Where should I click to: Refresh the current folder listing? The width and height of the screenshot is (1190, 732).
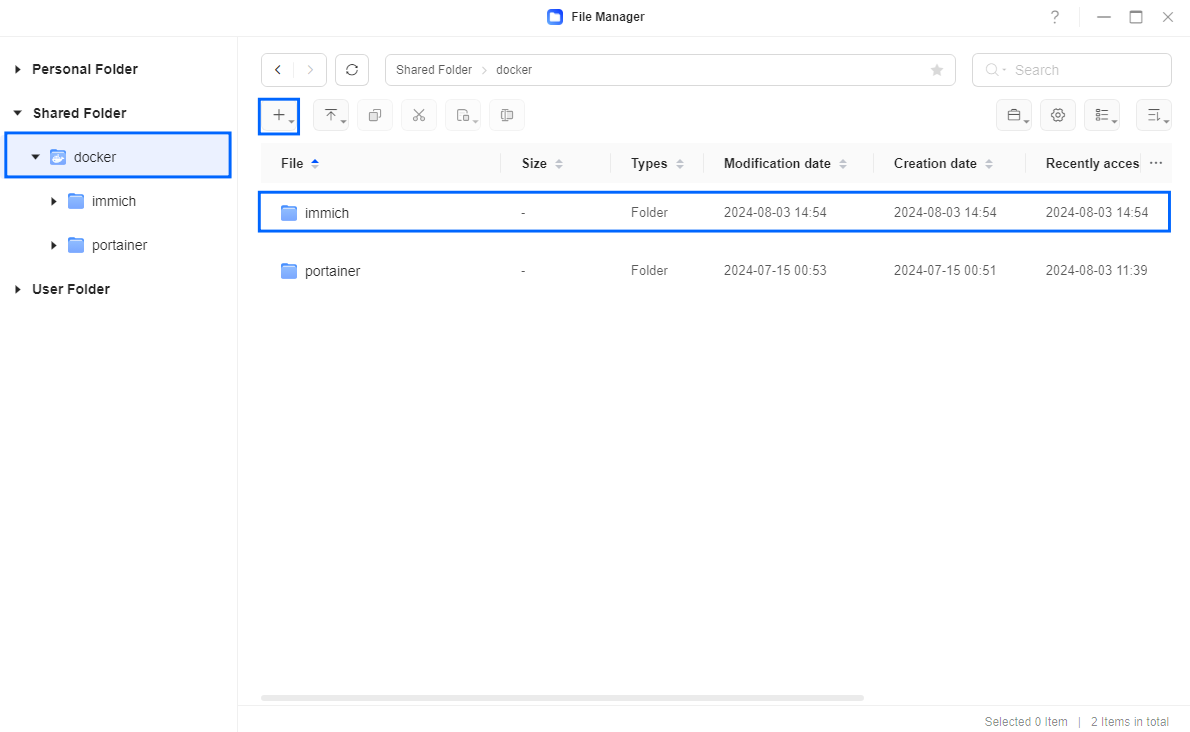click(x=352, y=70)
